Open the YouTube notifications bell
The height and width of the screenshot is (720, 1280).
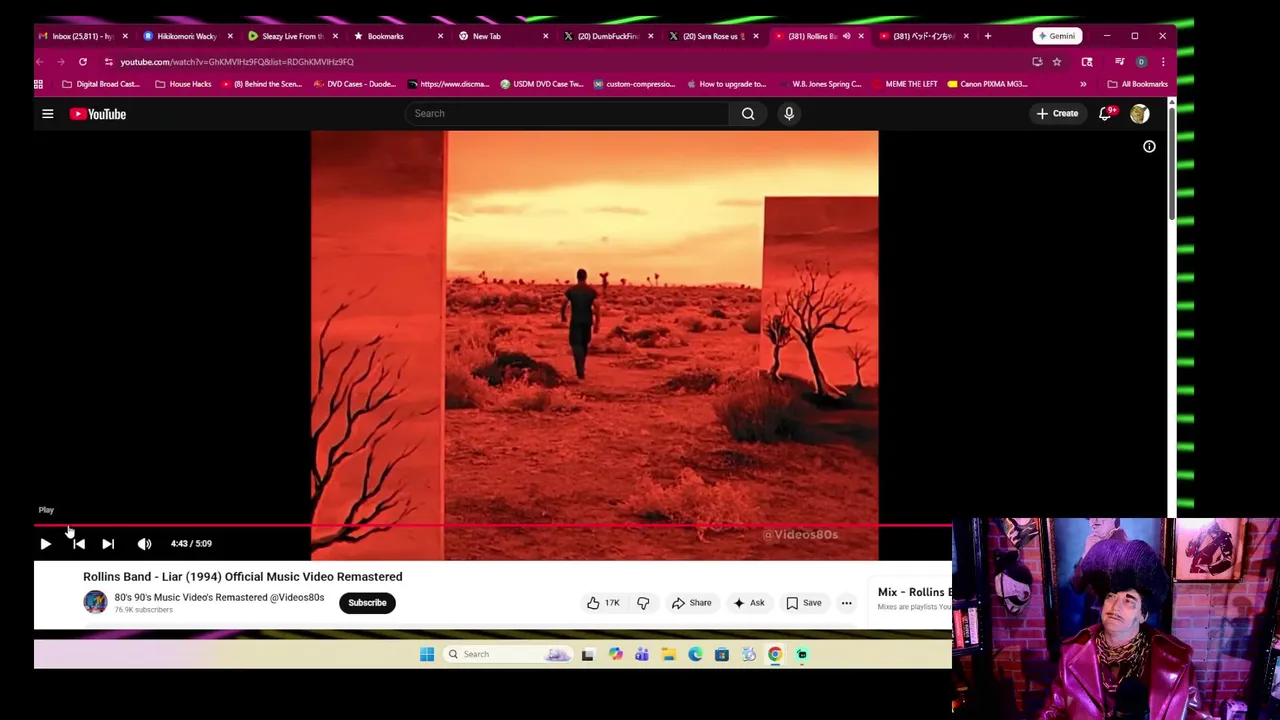pyautogui.click(x=1105, y=114)
